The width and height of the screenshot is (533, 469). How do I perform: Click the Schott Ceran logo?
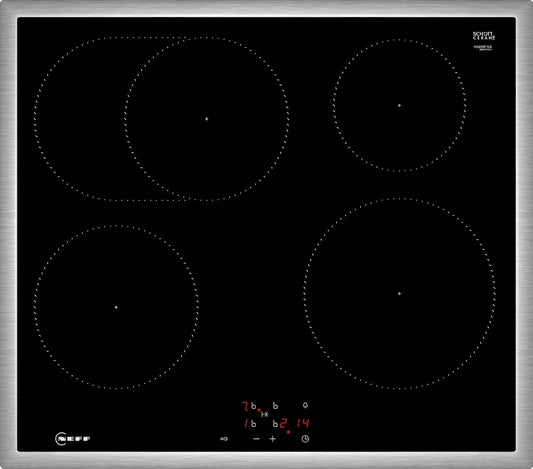[484, 36]
